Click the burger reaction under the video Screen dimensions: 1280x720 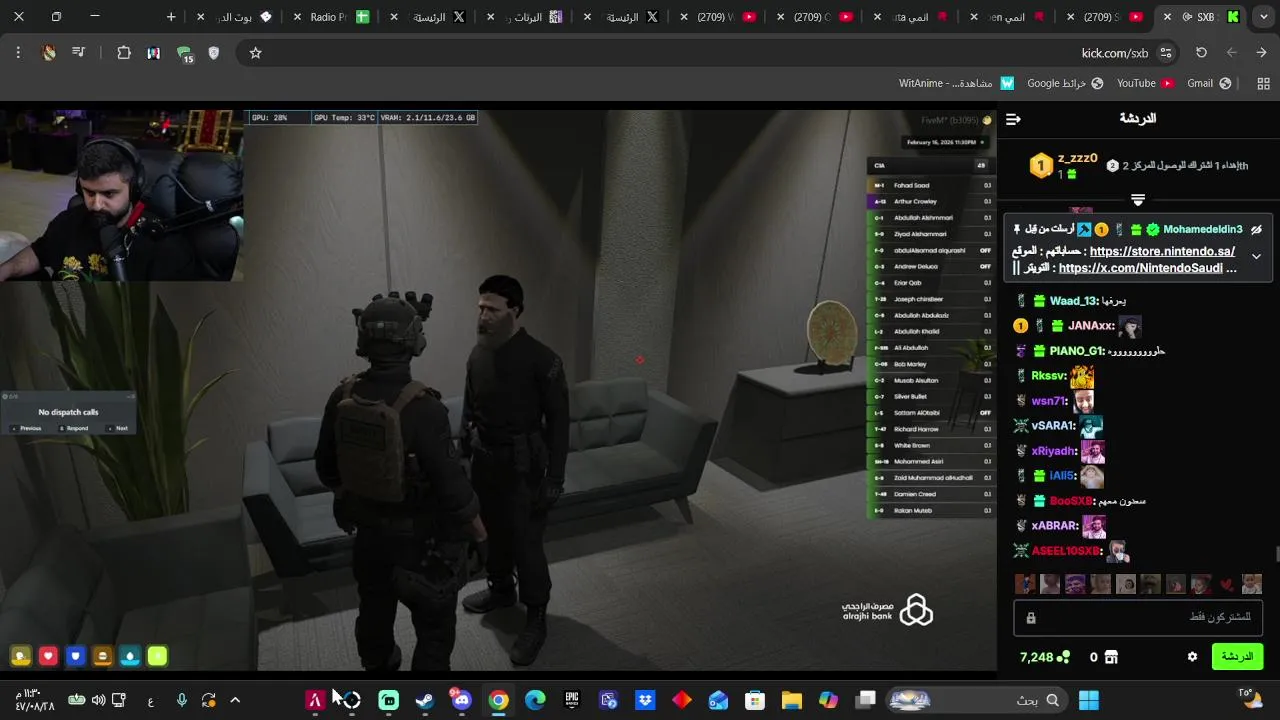102,657
